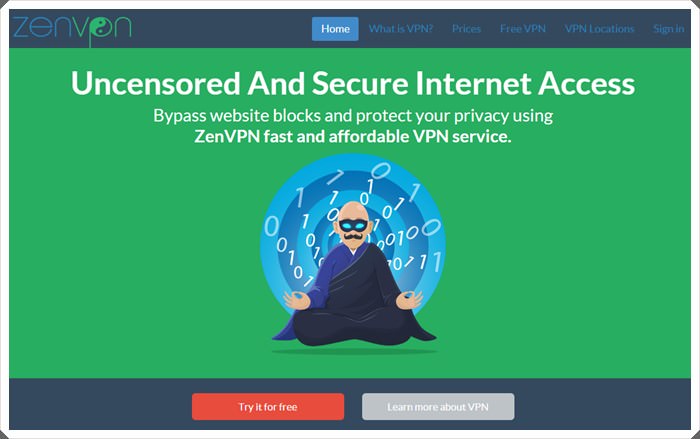
Task: Click the Bypass website blocks subtitle line
Action: pos(353,116)
